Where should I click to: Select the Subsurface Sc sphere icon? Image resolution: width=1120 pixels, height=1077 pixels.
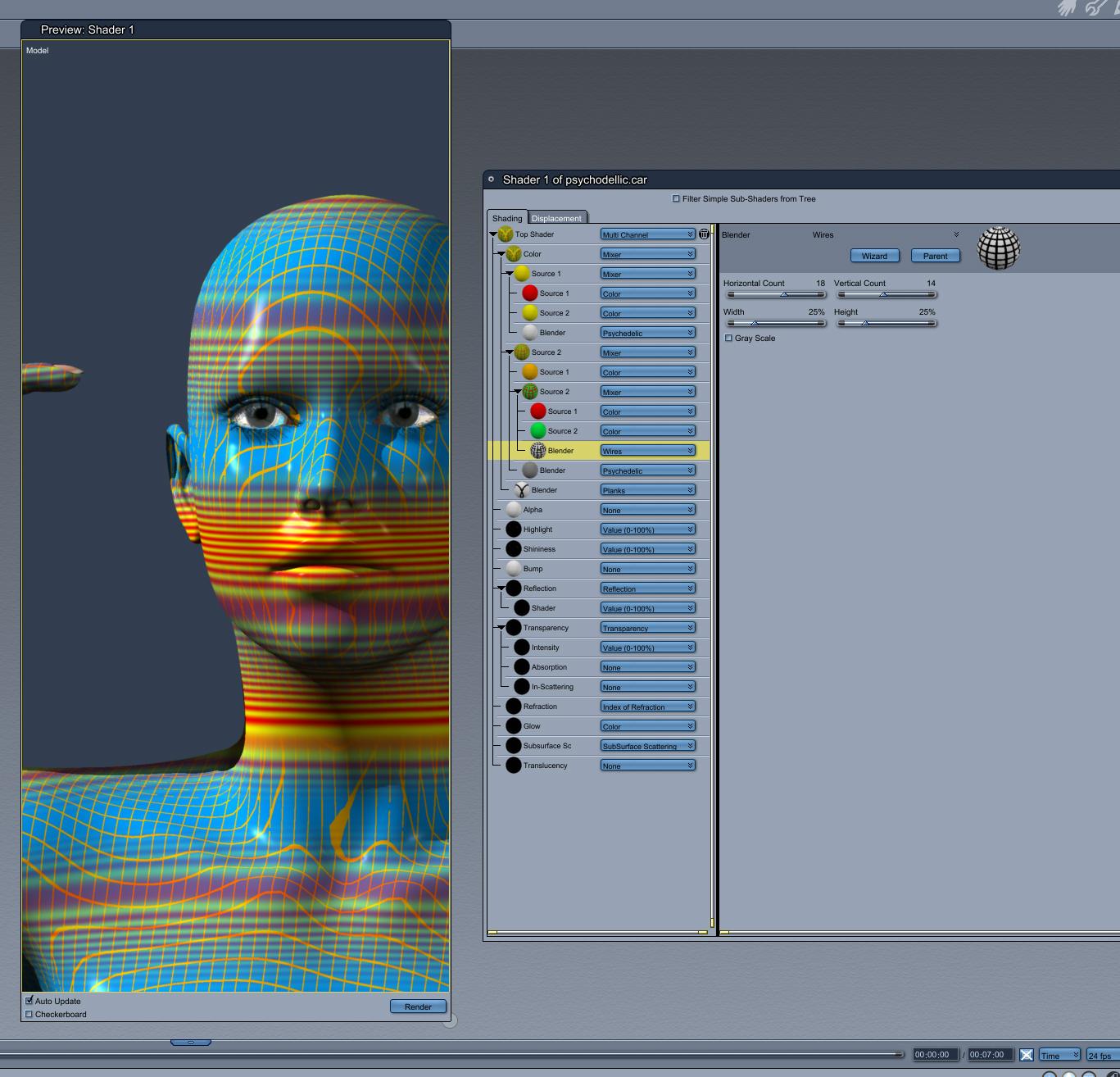pos(514,746)
